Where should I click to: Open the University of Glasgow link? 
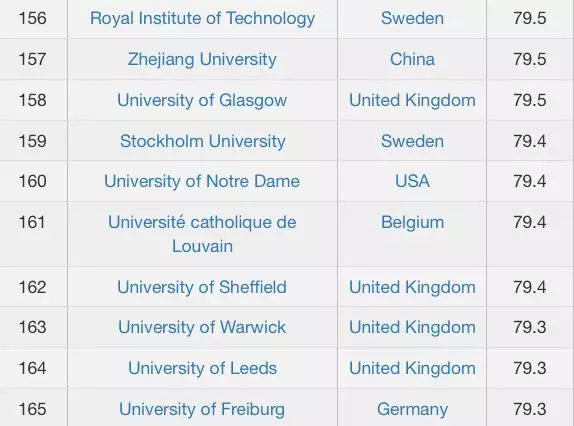coord(202,101)
